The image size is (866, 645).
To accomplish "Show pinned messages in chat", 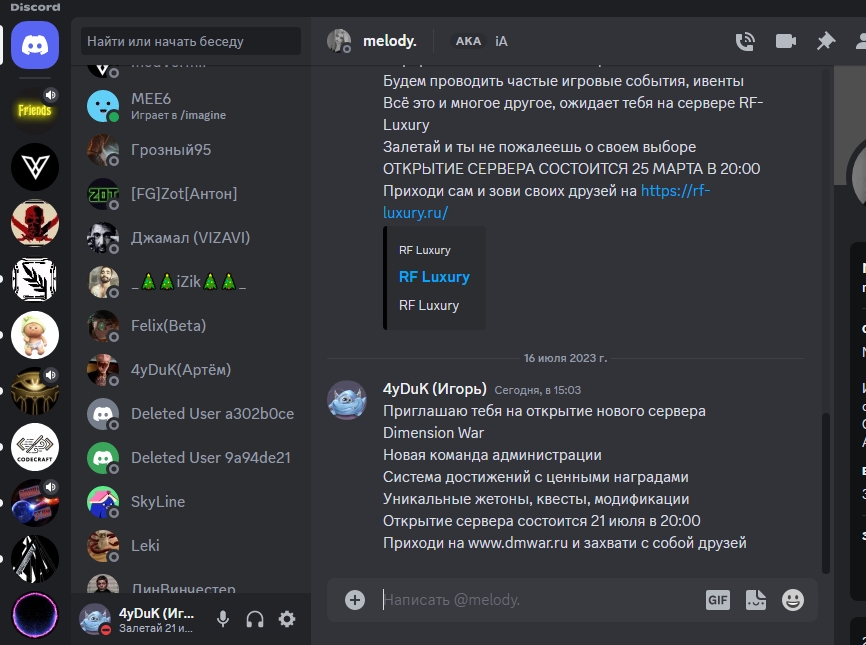I will [826, 41].
